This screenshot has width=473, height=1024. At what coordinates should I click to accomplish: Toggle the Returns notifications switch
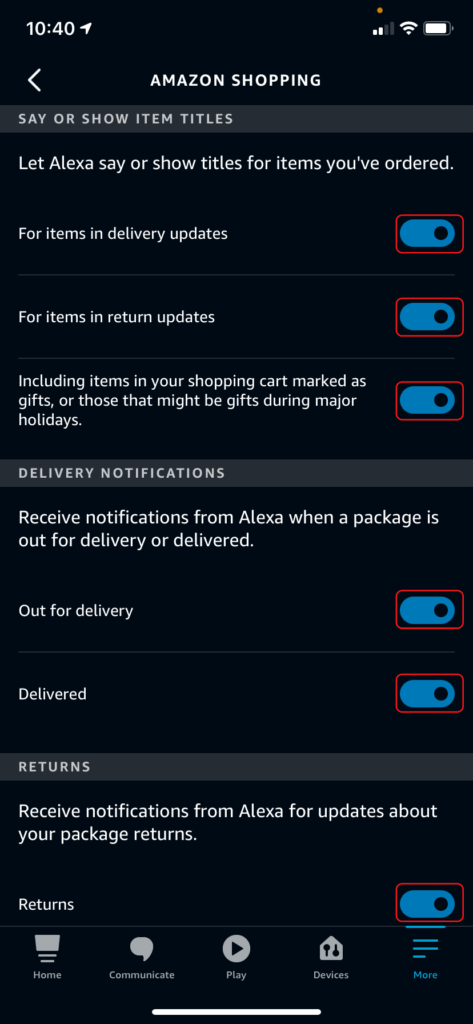pyautogui.click(x=427, y=903)
